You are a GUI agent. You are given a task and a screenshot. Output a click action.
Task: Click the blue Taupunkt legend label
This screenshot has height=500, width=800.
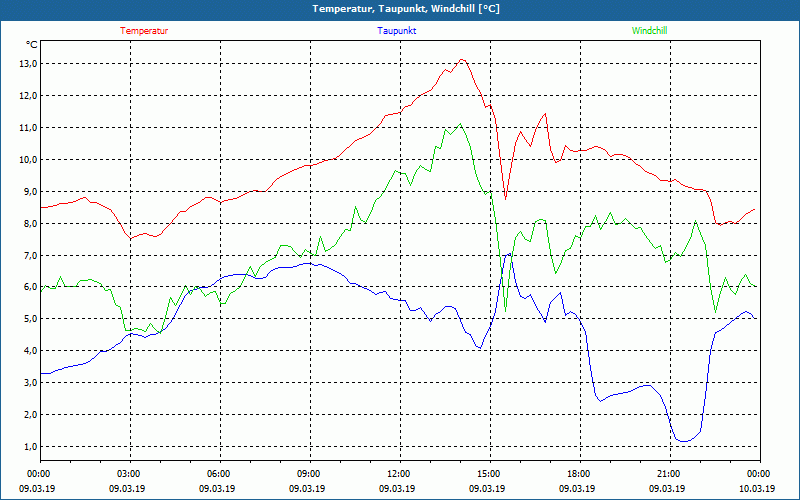click(396, 31)
